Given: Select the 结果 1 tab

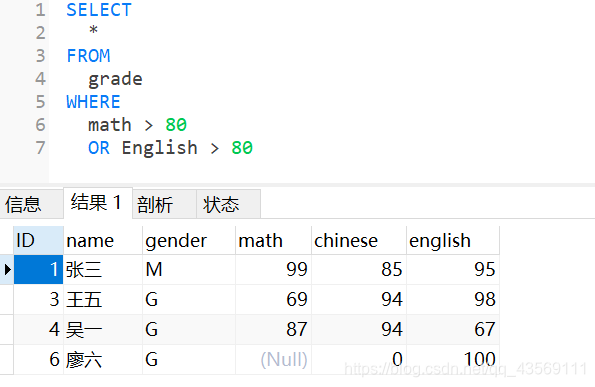Looking at the screenshot, I should click(x=98, y=203).
